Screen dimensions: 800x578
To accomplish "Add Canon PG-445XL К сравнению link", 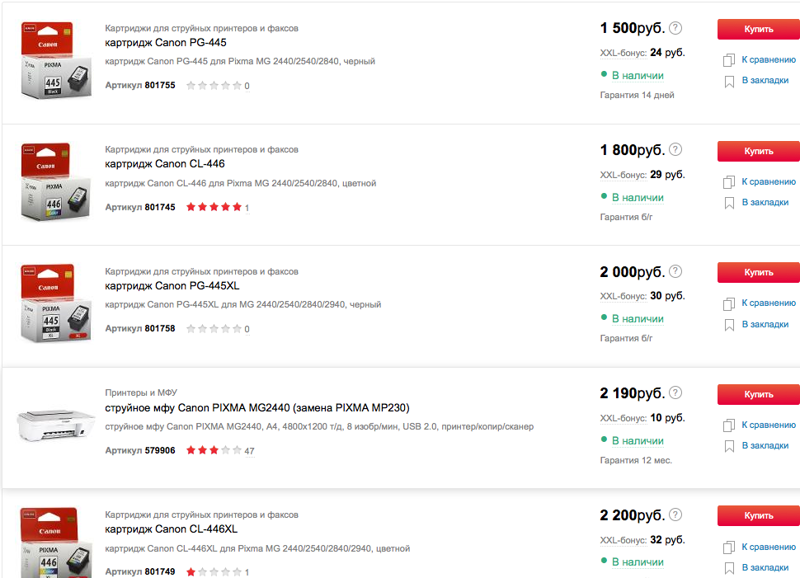I will click(x=768, y=303).
